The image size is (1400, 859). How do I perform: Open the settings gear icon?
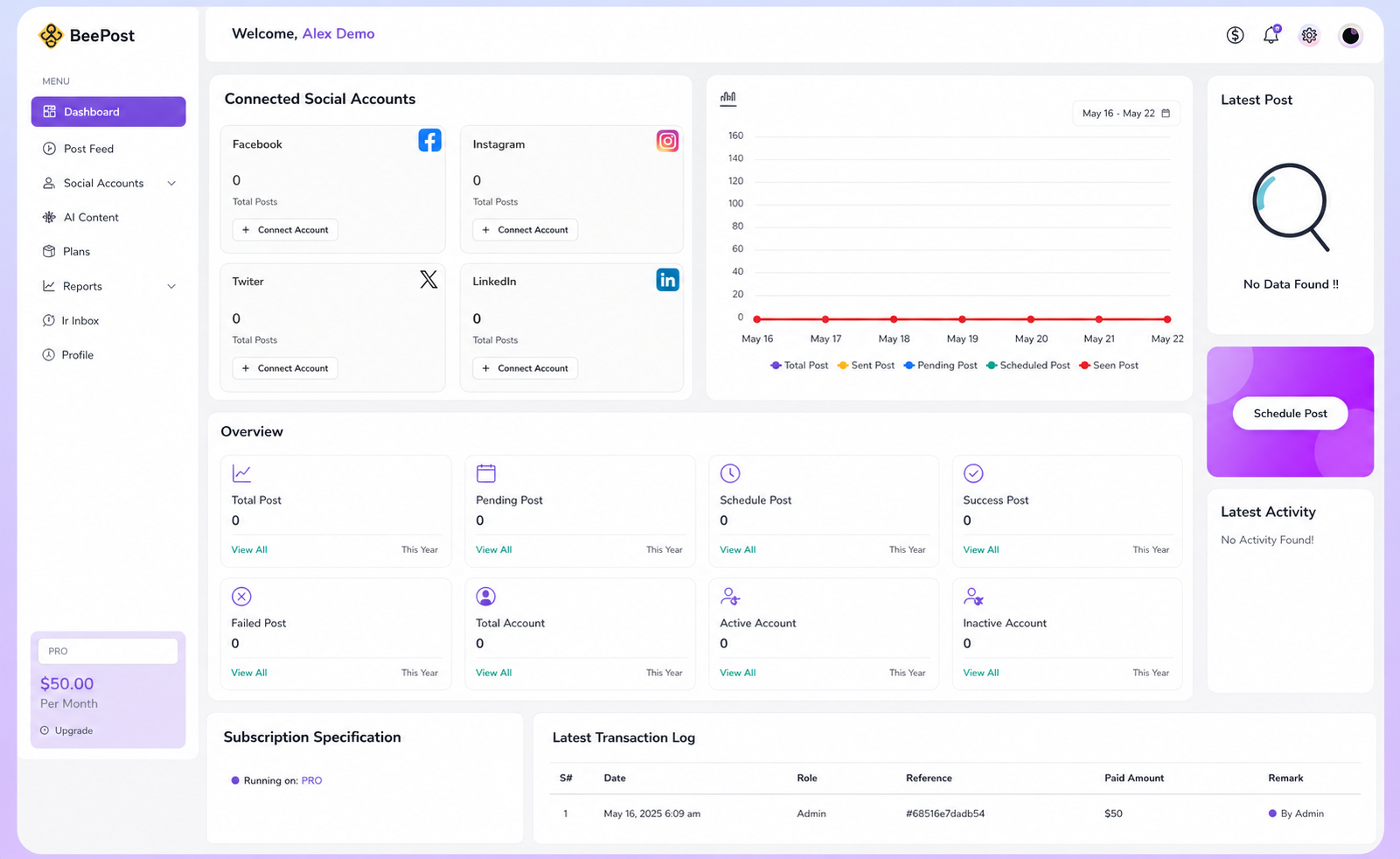[1309, 35]
